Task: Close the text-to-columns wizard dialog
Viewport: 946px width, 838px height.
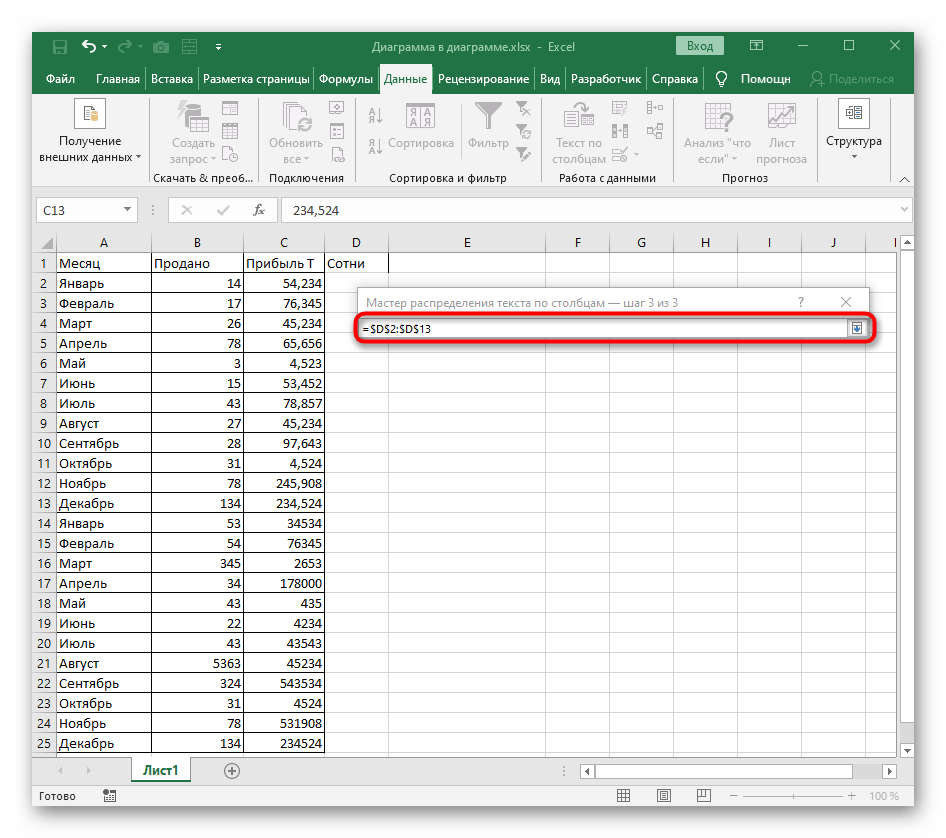Action: [846, 302]
